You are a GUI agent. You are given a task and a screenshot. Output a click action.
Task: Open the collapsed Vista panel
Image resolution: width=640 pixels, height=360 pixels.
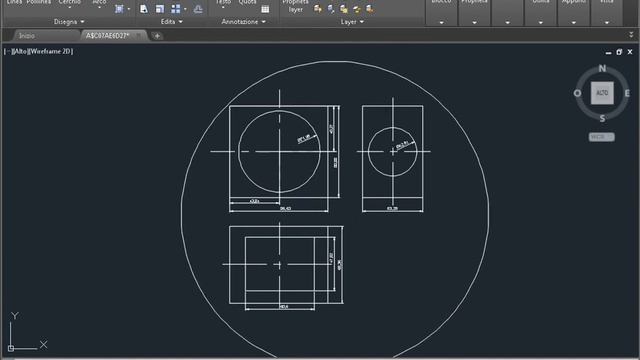607,12
